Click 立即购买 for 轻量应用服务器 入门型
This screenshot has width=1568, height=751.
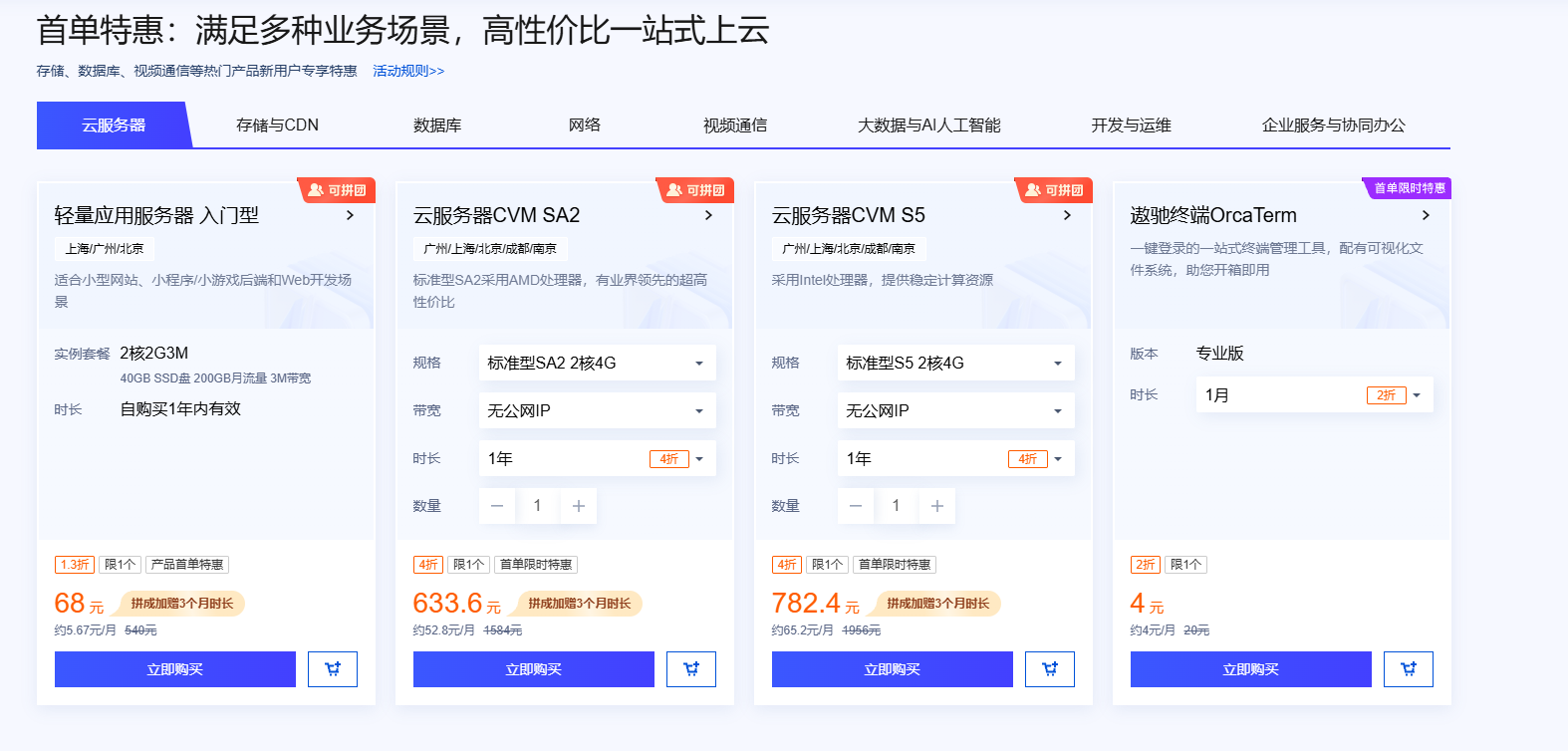pos(175,669)
